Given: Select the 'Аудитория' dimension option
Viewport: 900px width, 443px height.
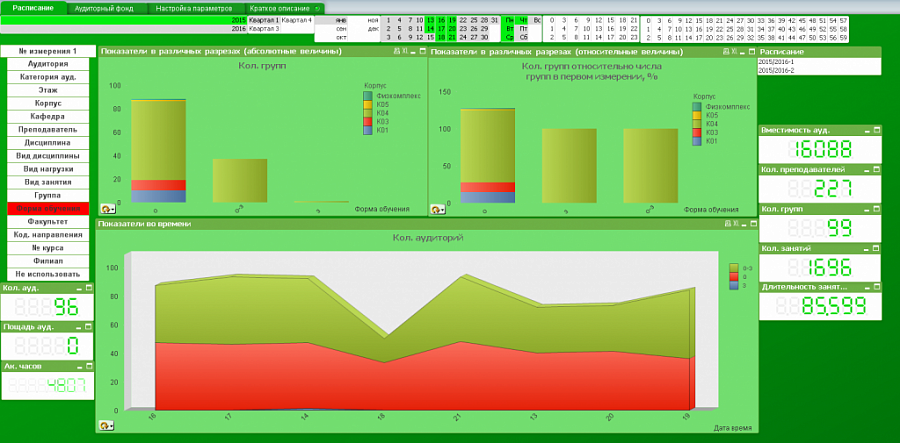Looking at the screenshot, I should [x=48, y=63].
